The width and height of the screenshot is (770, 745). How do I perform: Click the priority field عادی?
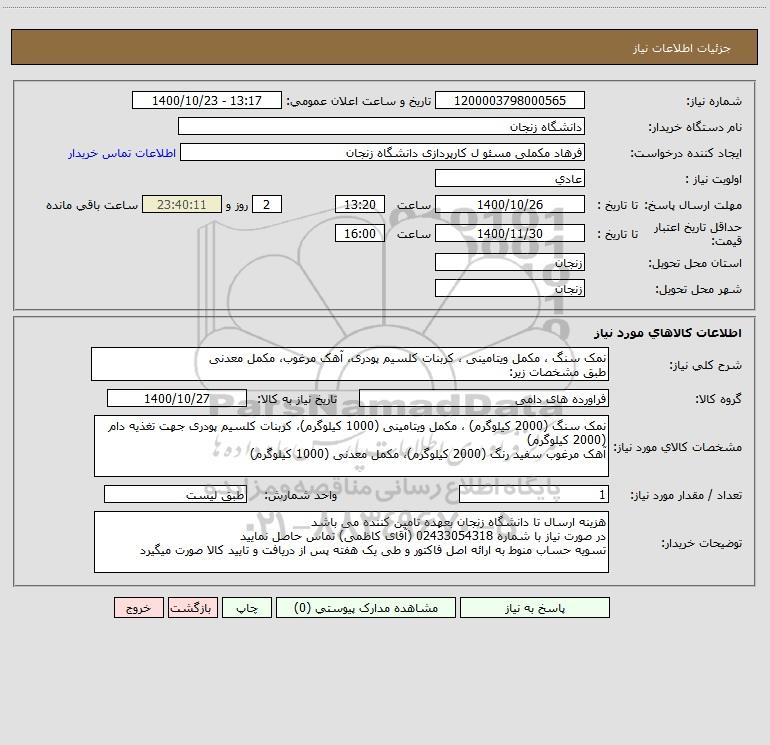pos(510,178)
